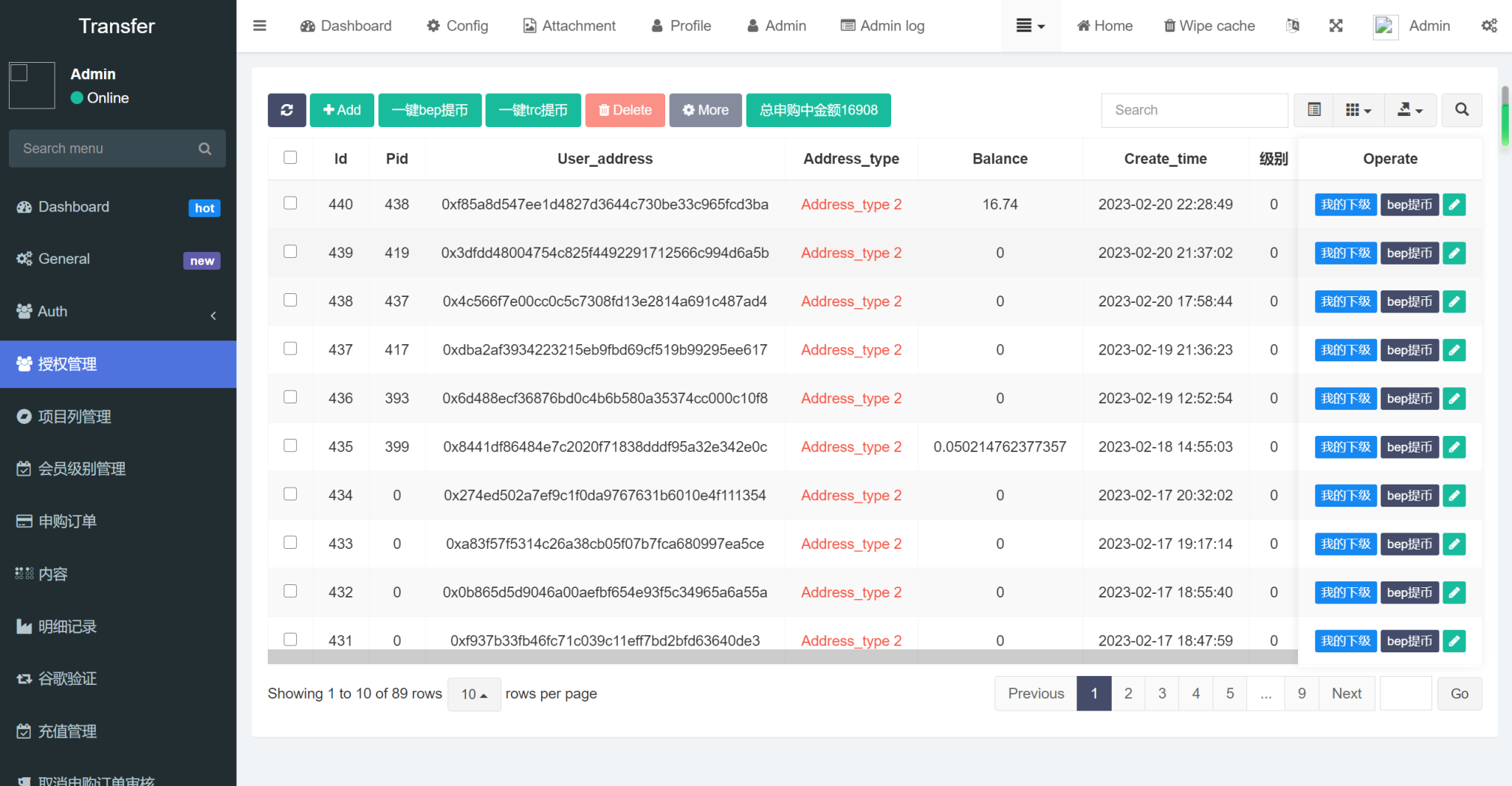Click the refresh table icon button
This screenshot has height=786, width=1512.
[286, 110]
